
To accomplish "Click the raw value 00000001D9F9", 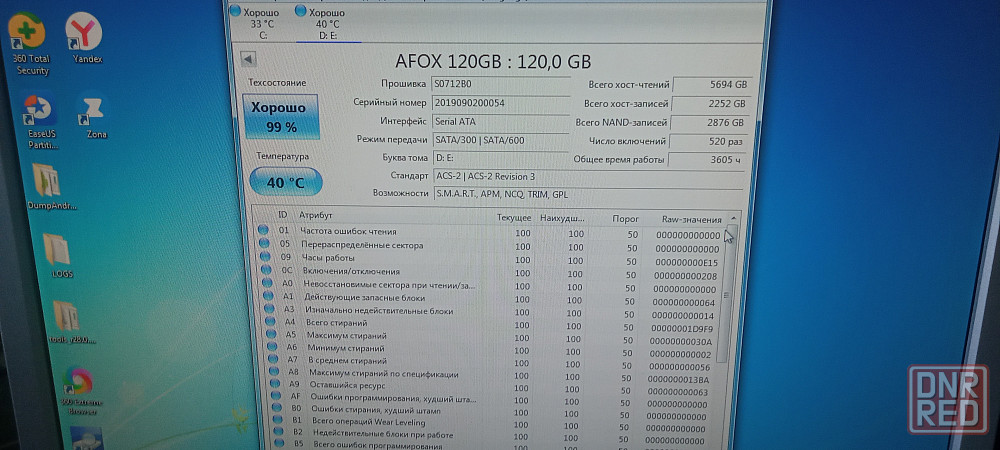I will 682,329.
